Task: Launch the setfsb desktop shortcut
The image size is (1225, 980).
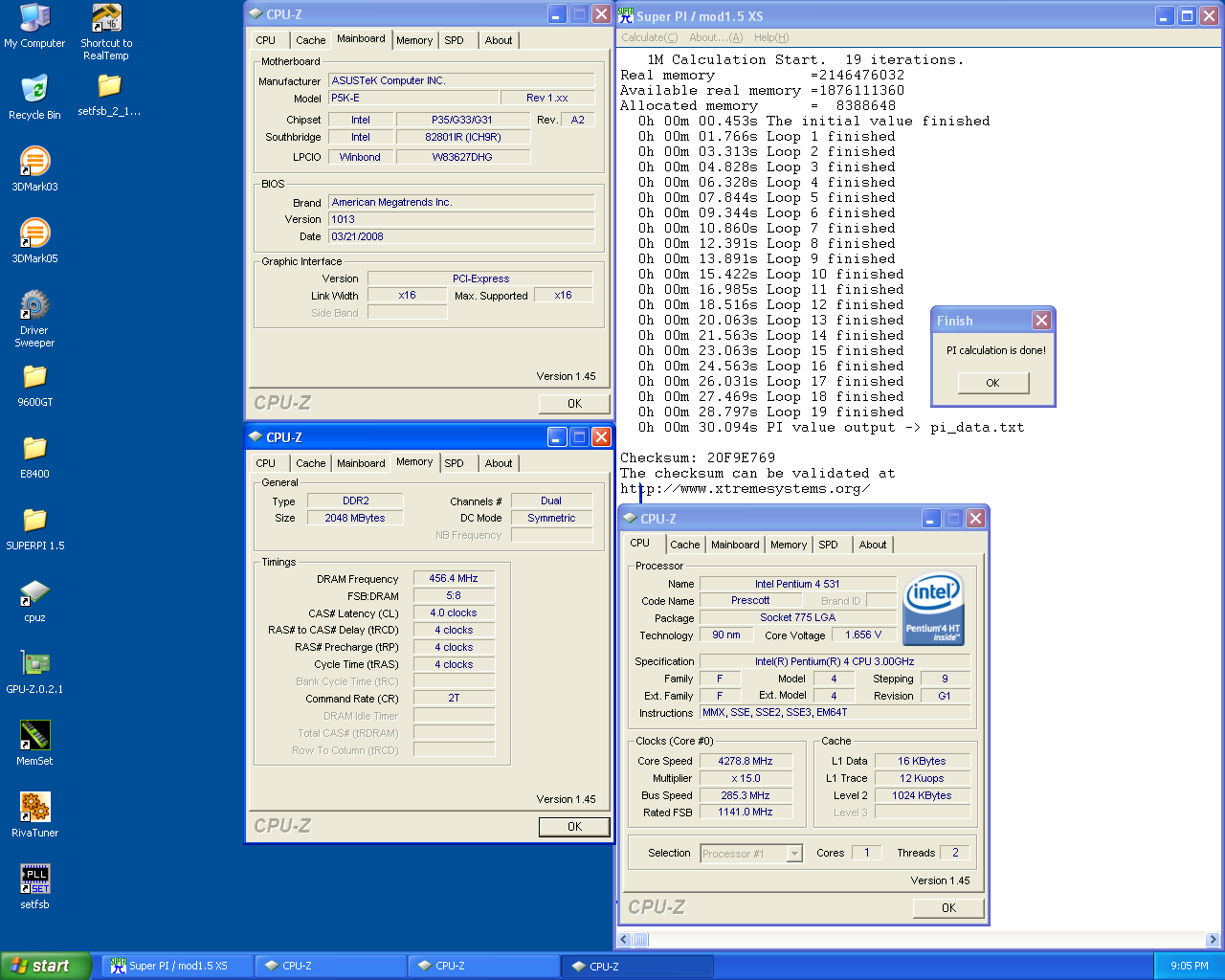Action: tap(34, 887)
